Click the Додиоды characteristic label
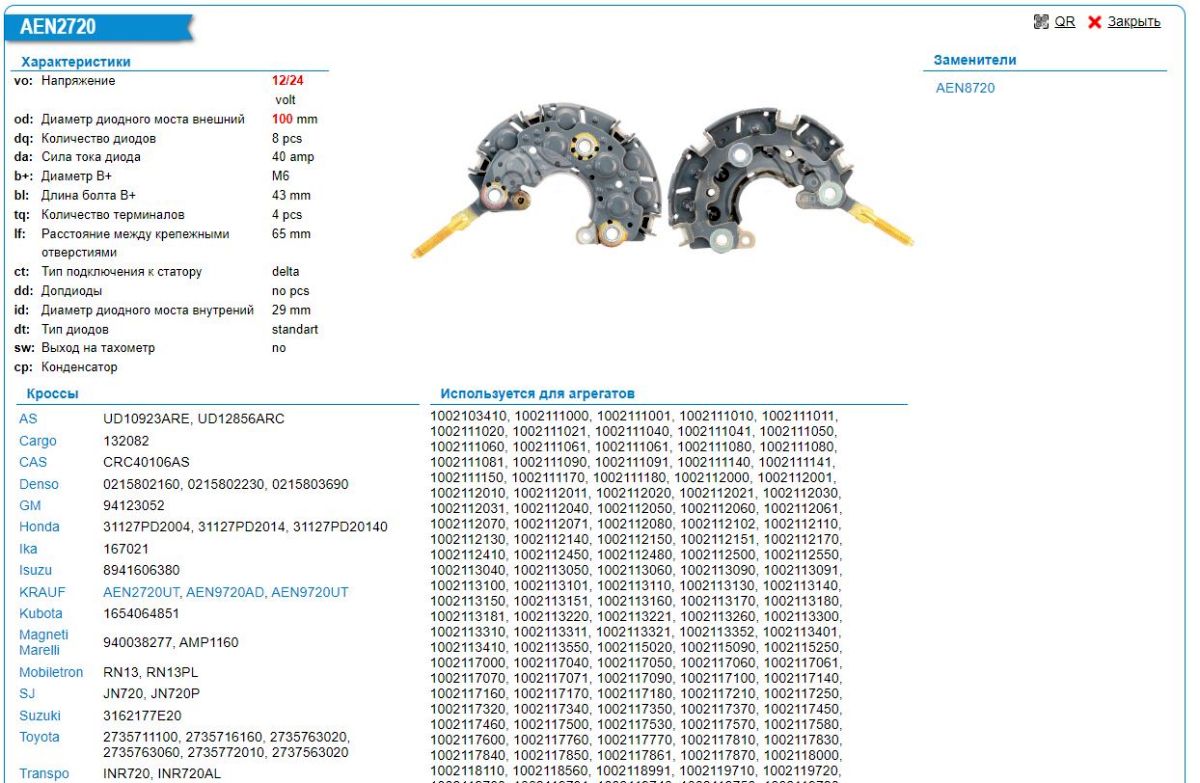 tap(71, 291)
